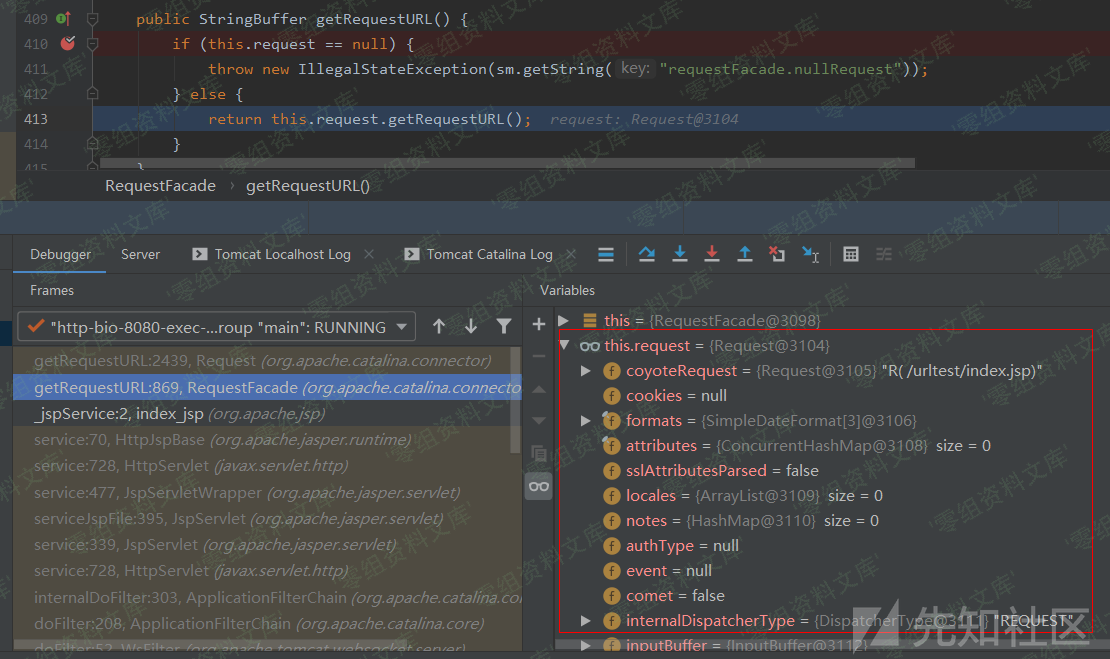Viewport: 1110px width, 659px height.
Task: Click the red Force Step Into icon
Action: pyautogui.click(x=712, y=254)
